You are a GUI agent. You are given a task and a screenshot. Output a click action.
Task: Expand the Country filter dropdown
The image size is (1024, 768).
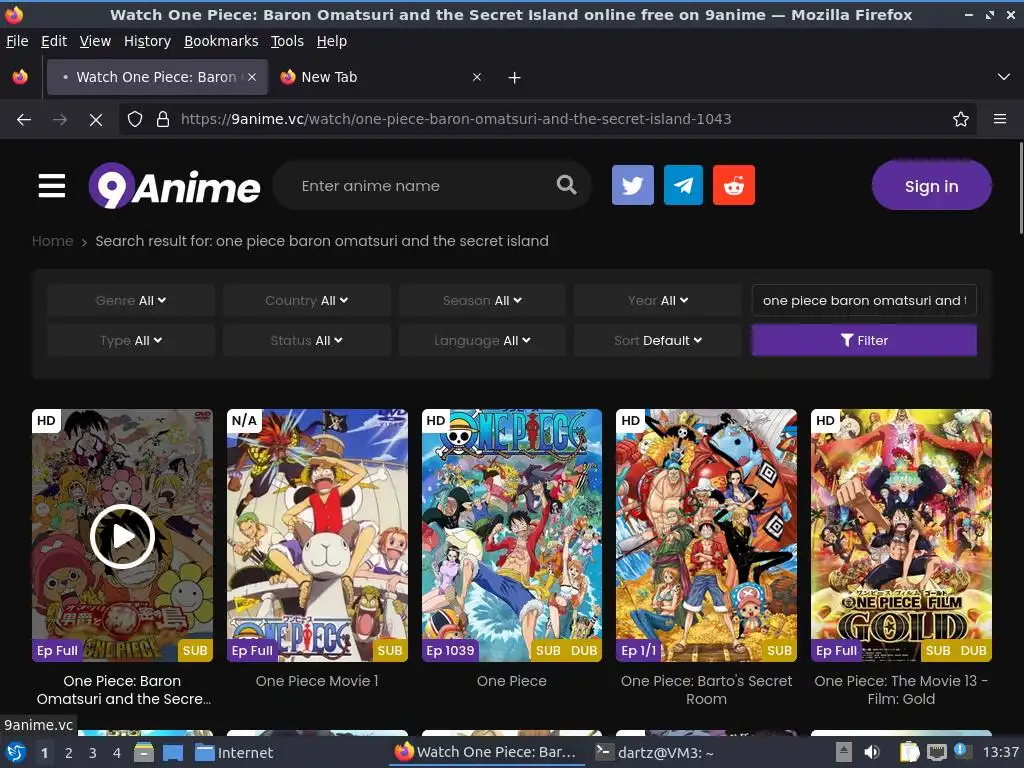pyautogui.click(x=306, y=300)
